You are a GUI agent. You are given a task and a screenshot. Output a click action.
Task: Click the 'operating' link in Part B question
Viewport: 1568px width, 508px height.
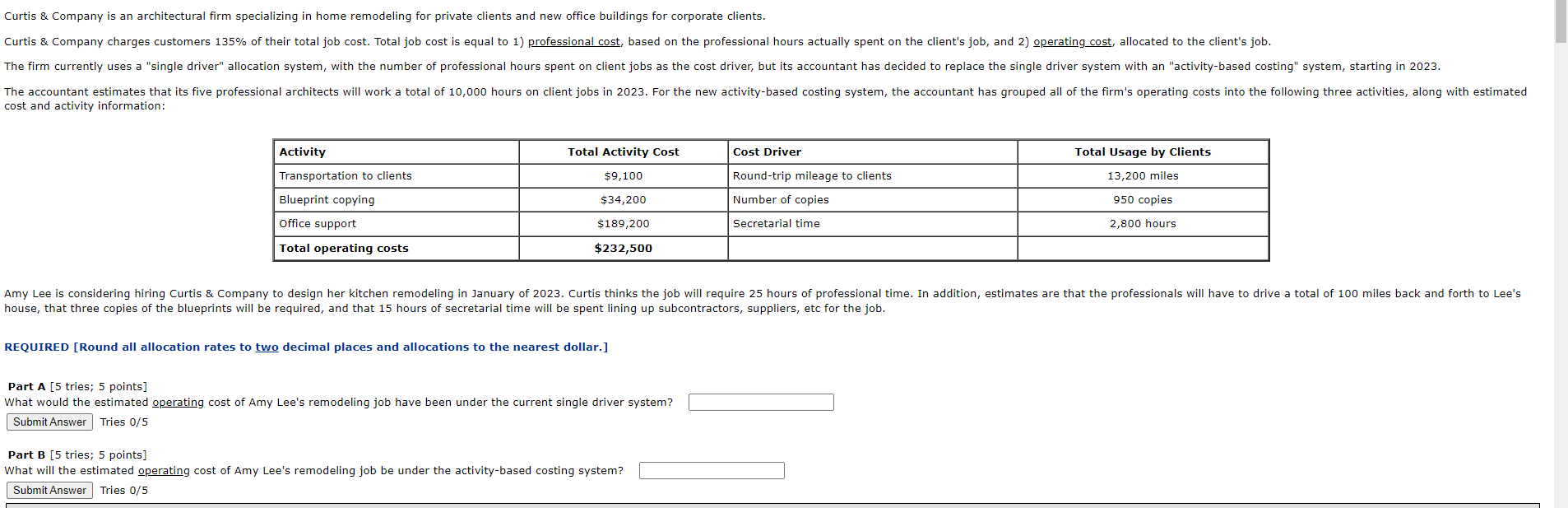[164, 470]
